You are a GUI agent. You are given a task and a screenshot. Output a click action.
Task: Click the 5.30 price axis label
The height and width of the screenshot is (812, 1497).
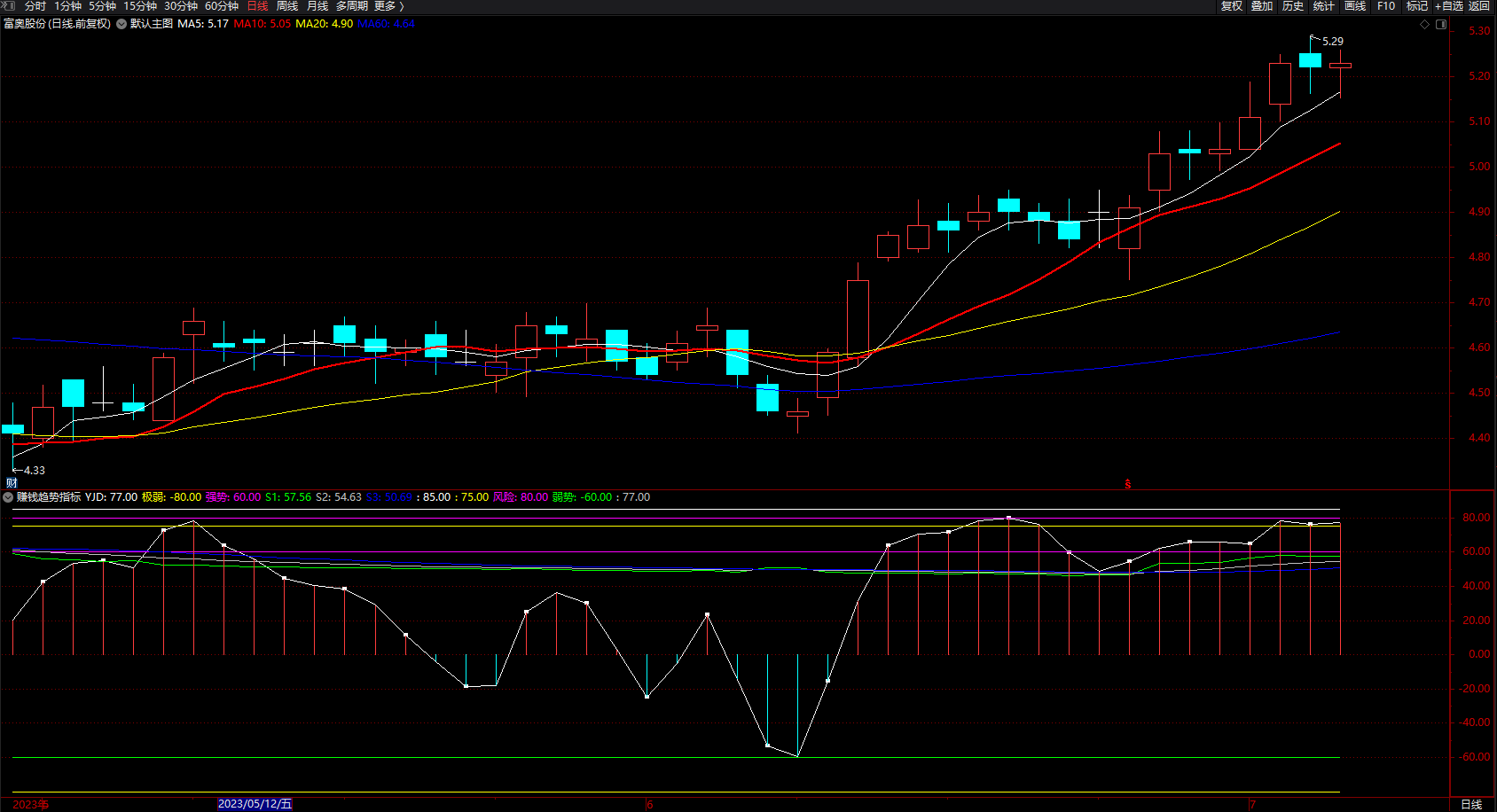[x=1479, y=31]
